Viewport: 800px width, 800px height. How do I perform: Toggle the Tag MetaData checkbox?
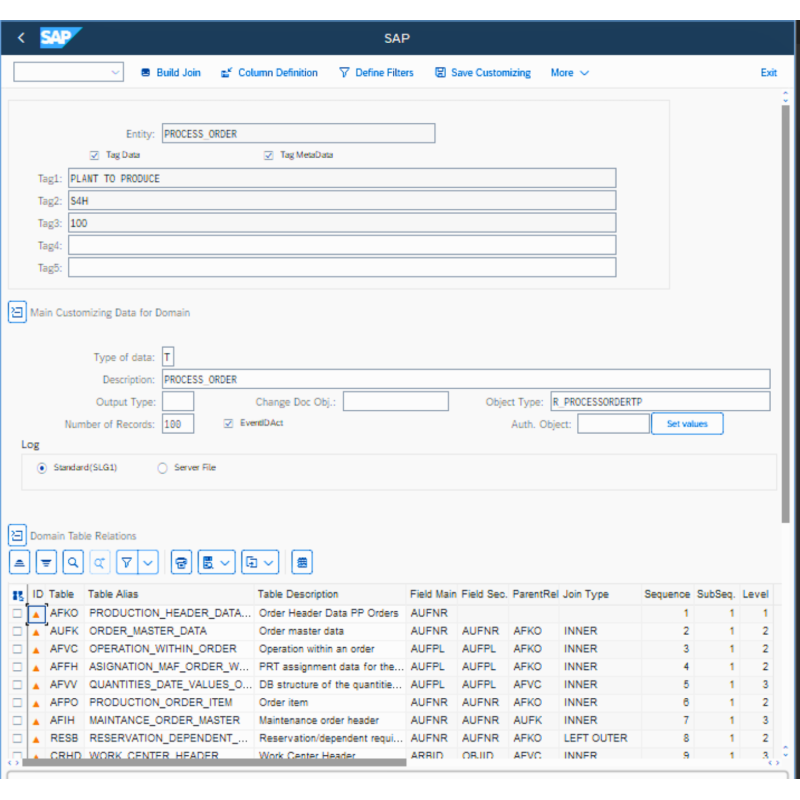(x=268, y=155)
